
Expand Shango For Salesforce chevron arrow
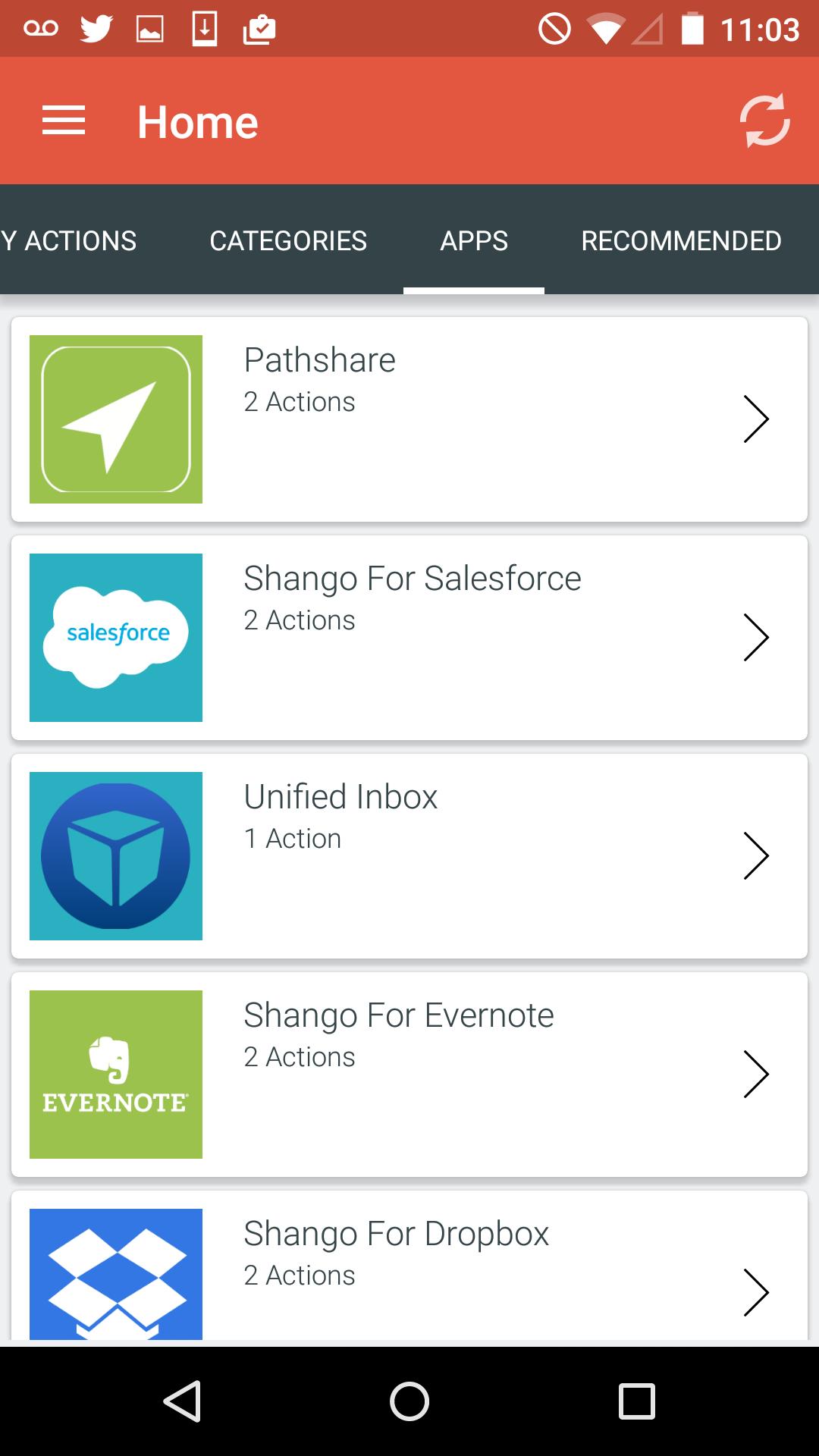(x=756, y=638)
